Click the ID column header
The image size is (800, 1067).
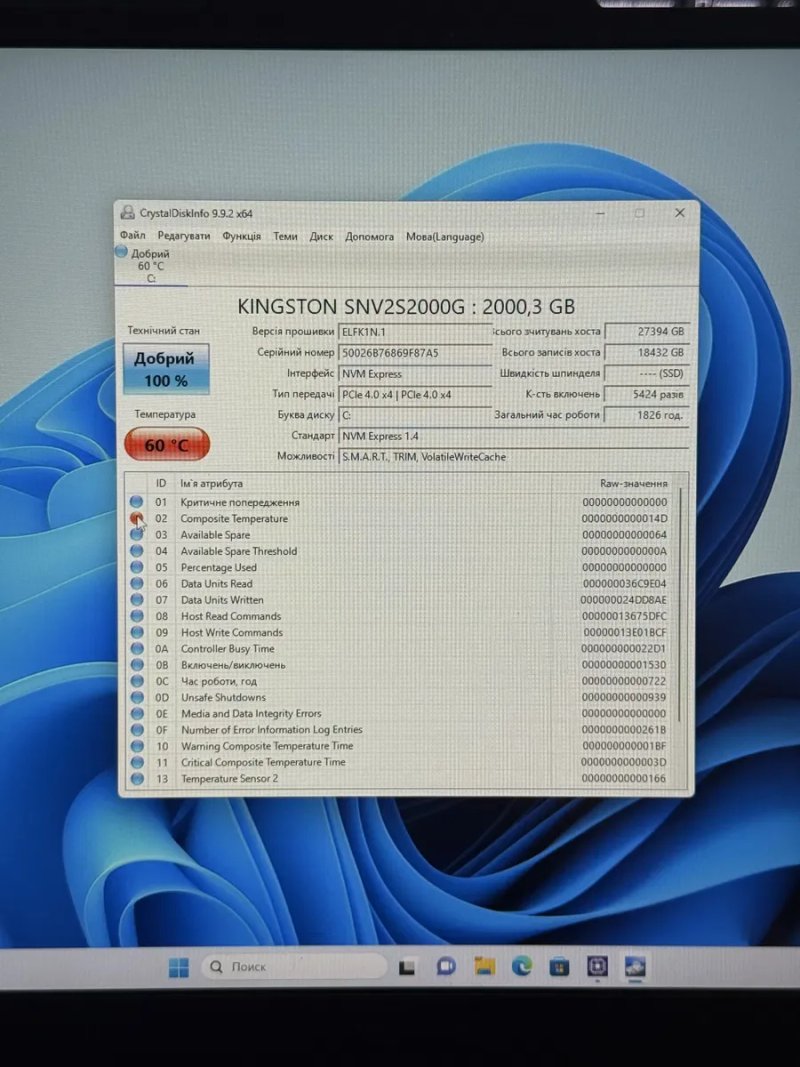point(161,483)
